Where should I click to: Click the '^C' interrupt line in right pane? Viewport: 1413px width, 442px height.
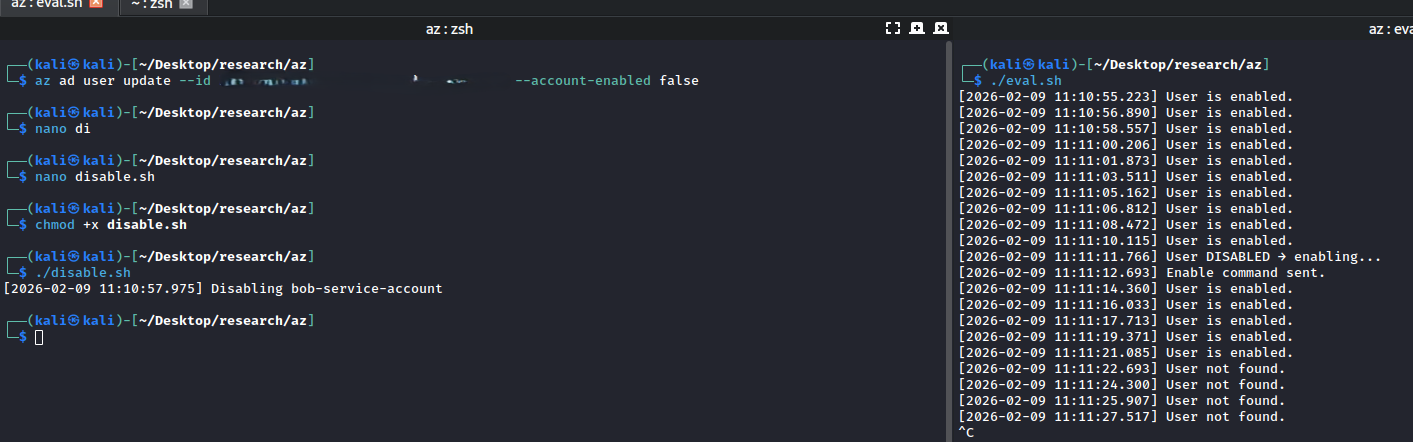pos(966,433)
